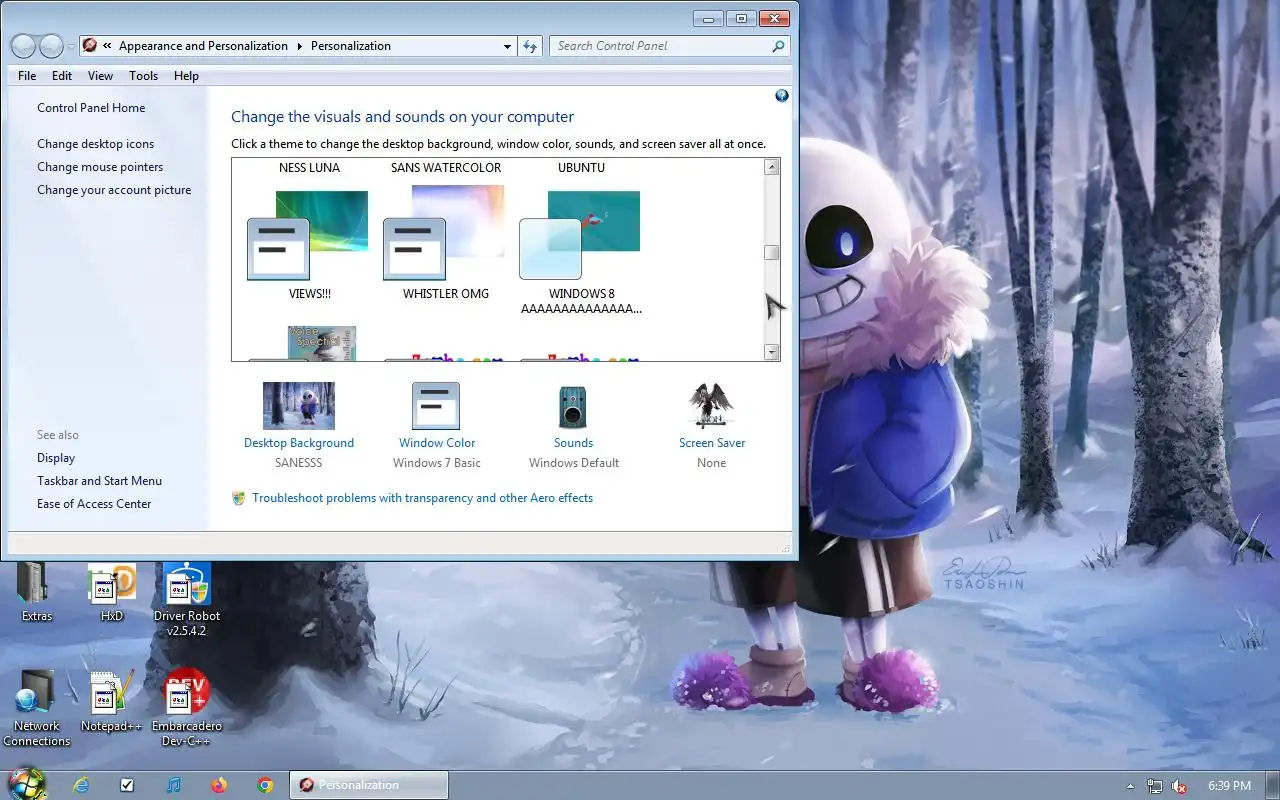This screenshot has height=800, width=1280.
Task: Go back with the Back arrow button
Action: (x=24, y=46)
